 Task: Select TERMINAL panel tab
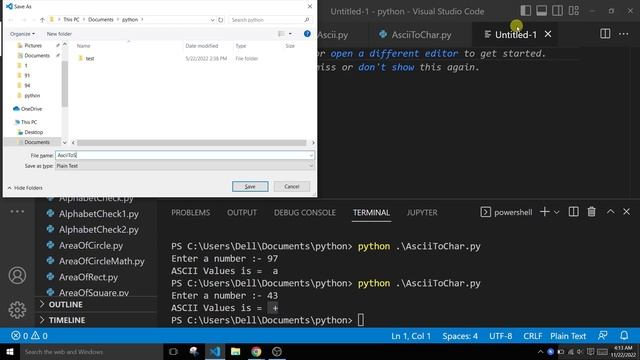point(371,213)
